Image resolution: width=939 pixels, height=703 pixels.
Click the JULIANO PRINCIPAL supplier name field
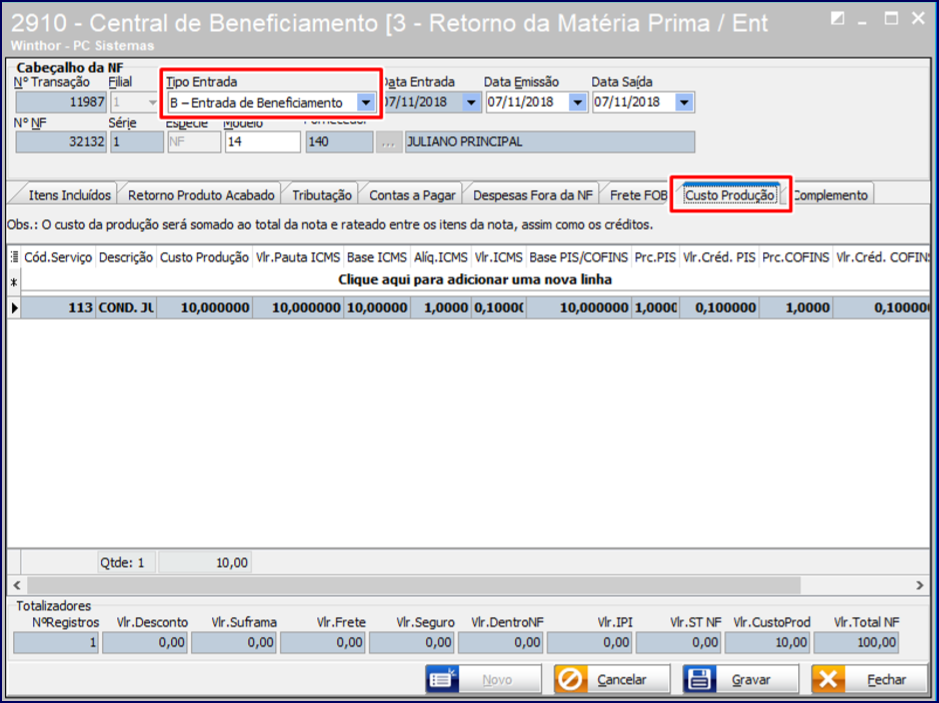[x=550, y=143]
